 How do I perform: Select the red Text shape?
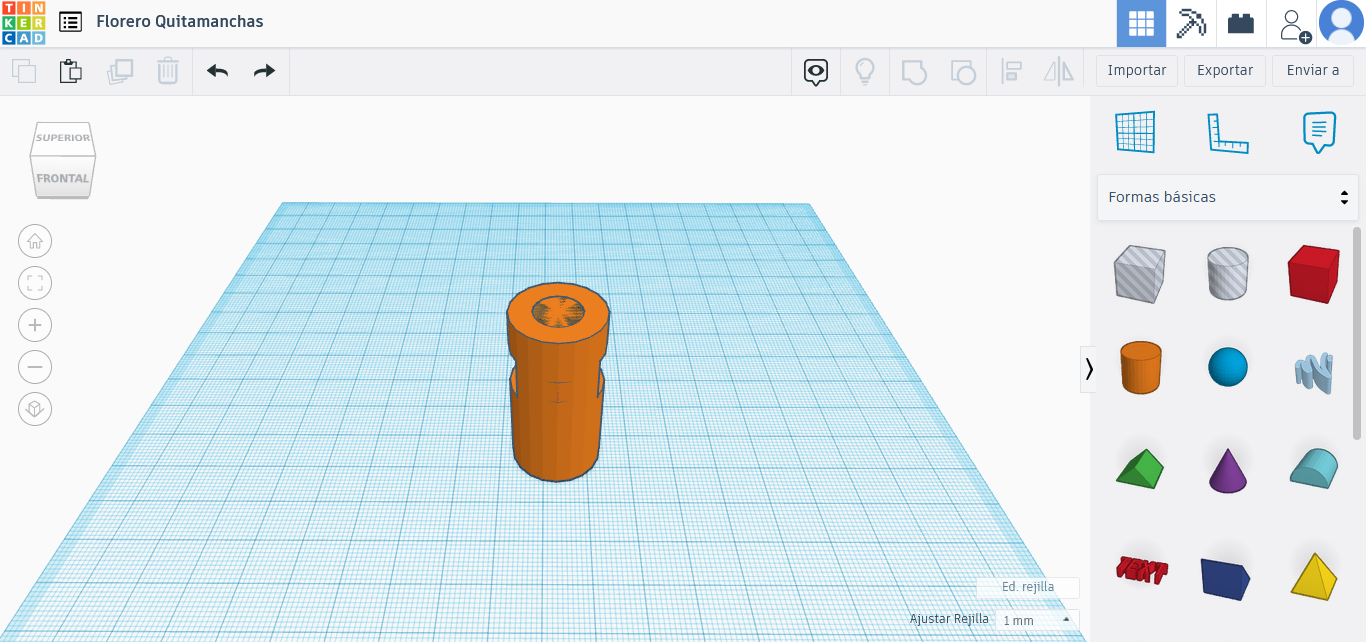[1141, 571]
